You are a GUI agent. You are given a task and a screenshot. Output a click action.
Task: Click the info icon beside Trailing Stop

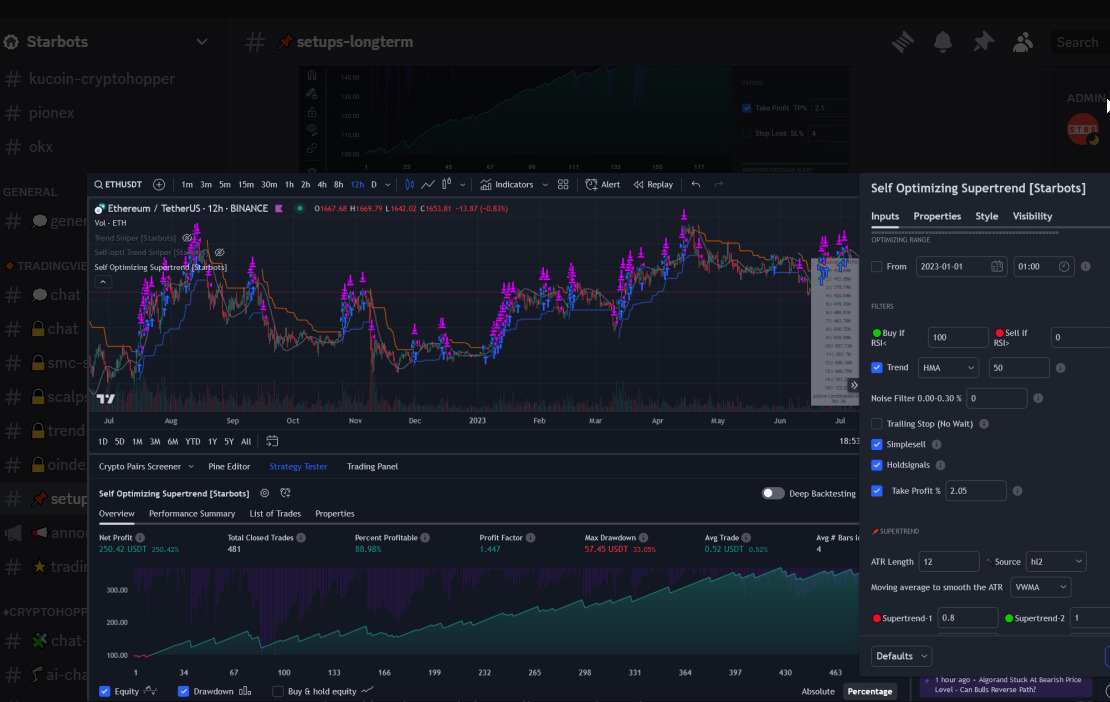pyautogui.click(x=984, y=424)
